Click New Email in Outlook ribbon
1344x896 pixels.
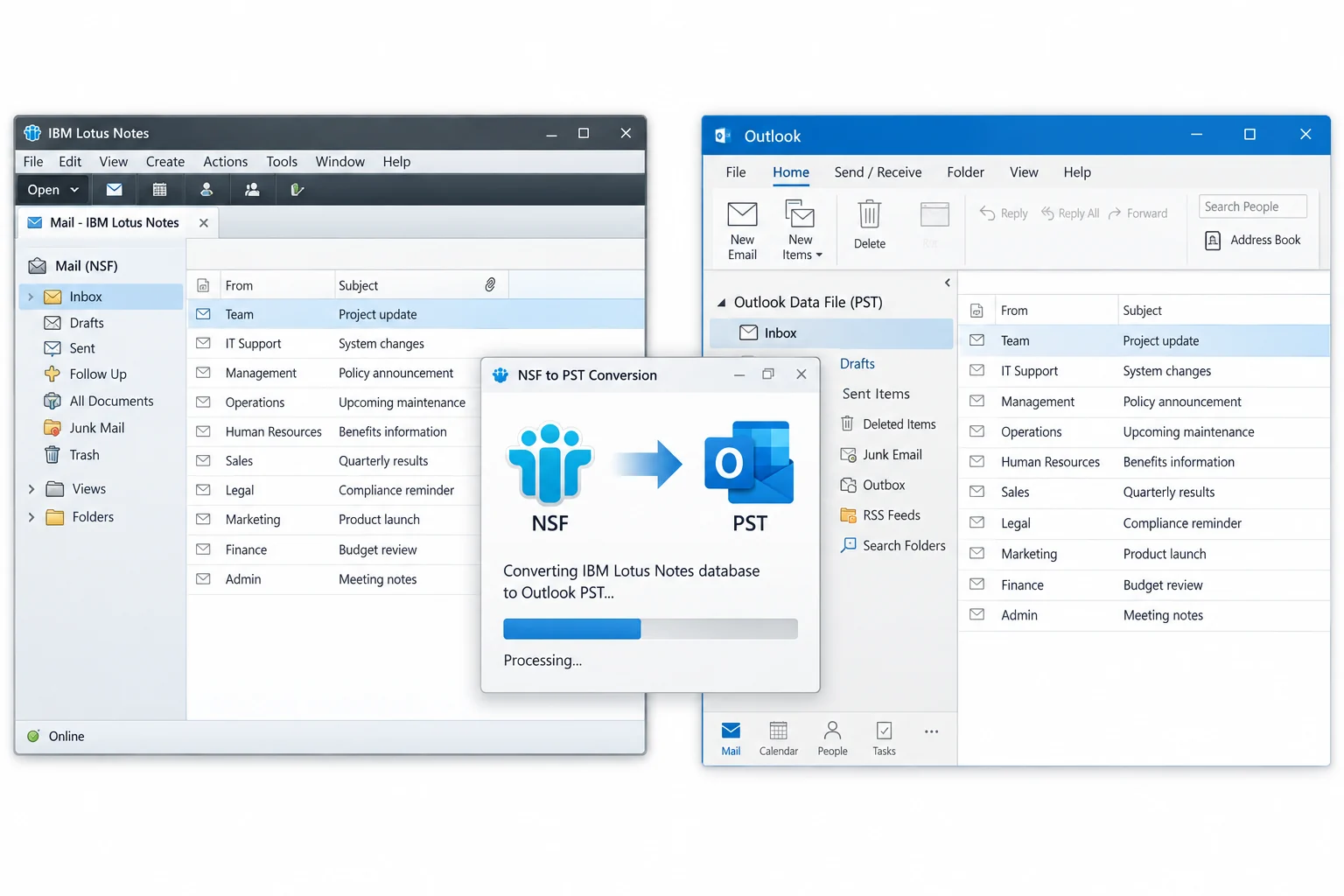point(742,230)
